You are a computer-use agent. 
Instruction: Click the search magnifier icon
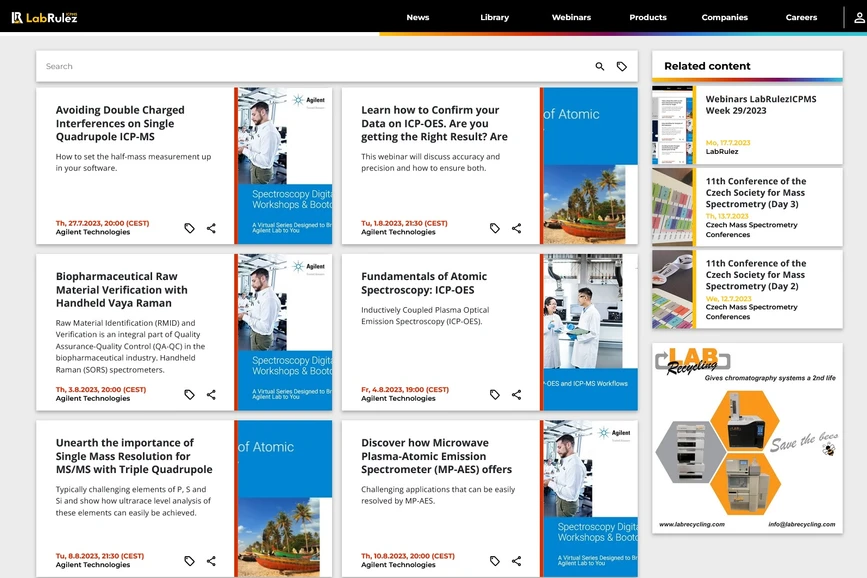[x=599, y=66]
